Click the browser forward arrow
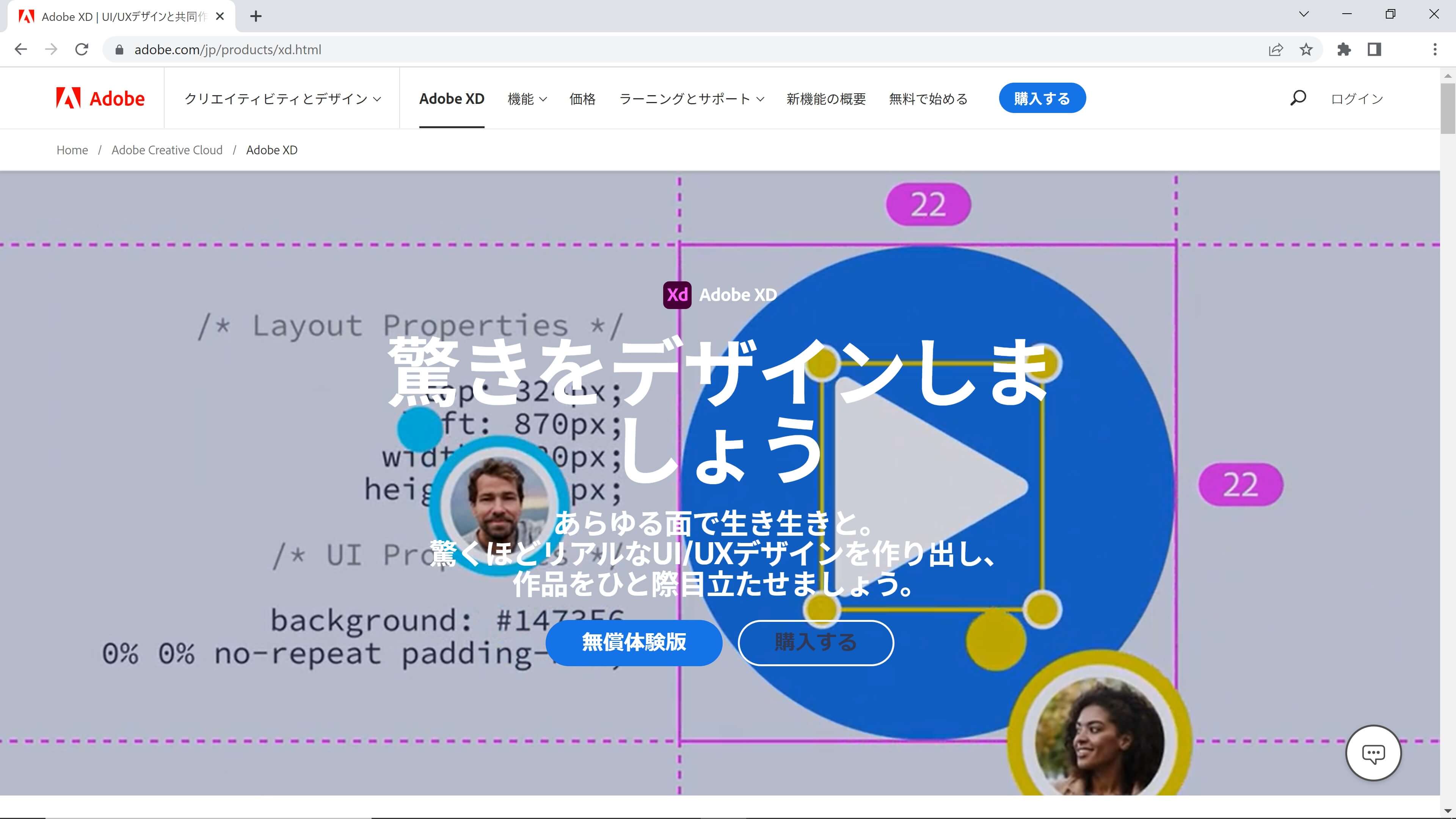This screenshot has height=819, width=1456. click(52, 49)
